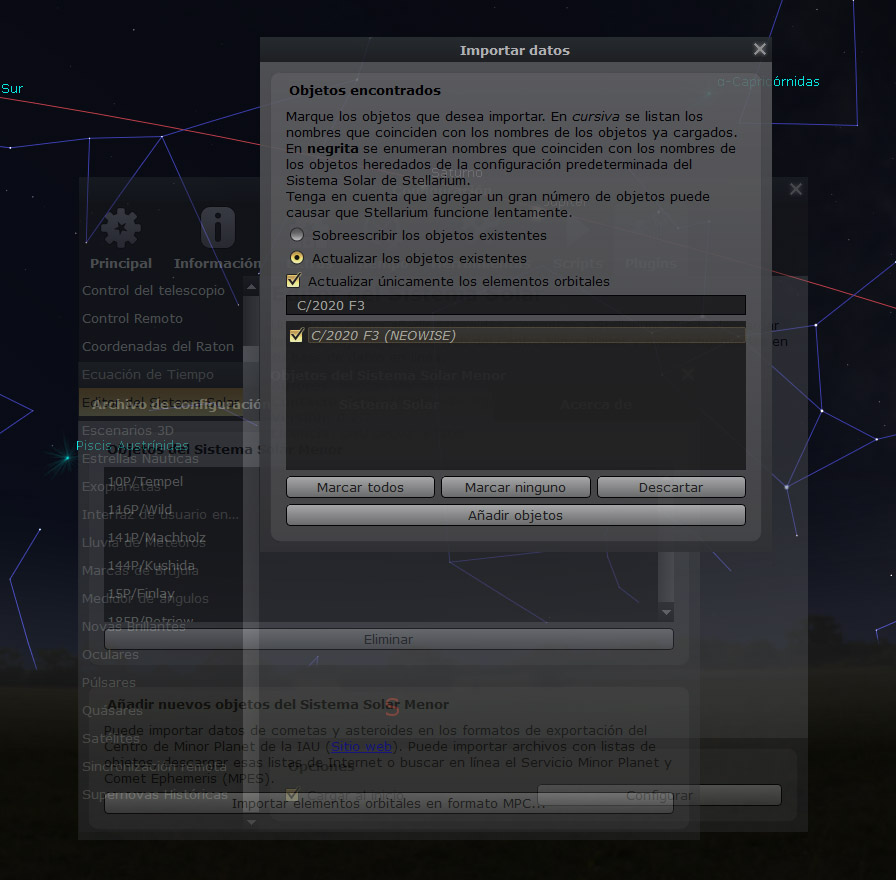Click Importar elementos orbitales en formato MPC
Screen dimensions: 896x880
point(388,803)
